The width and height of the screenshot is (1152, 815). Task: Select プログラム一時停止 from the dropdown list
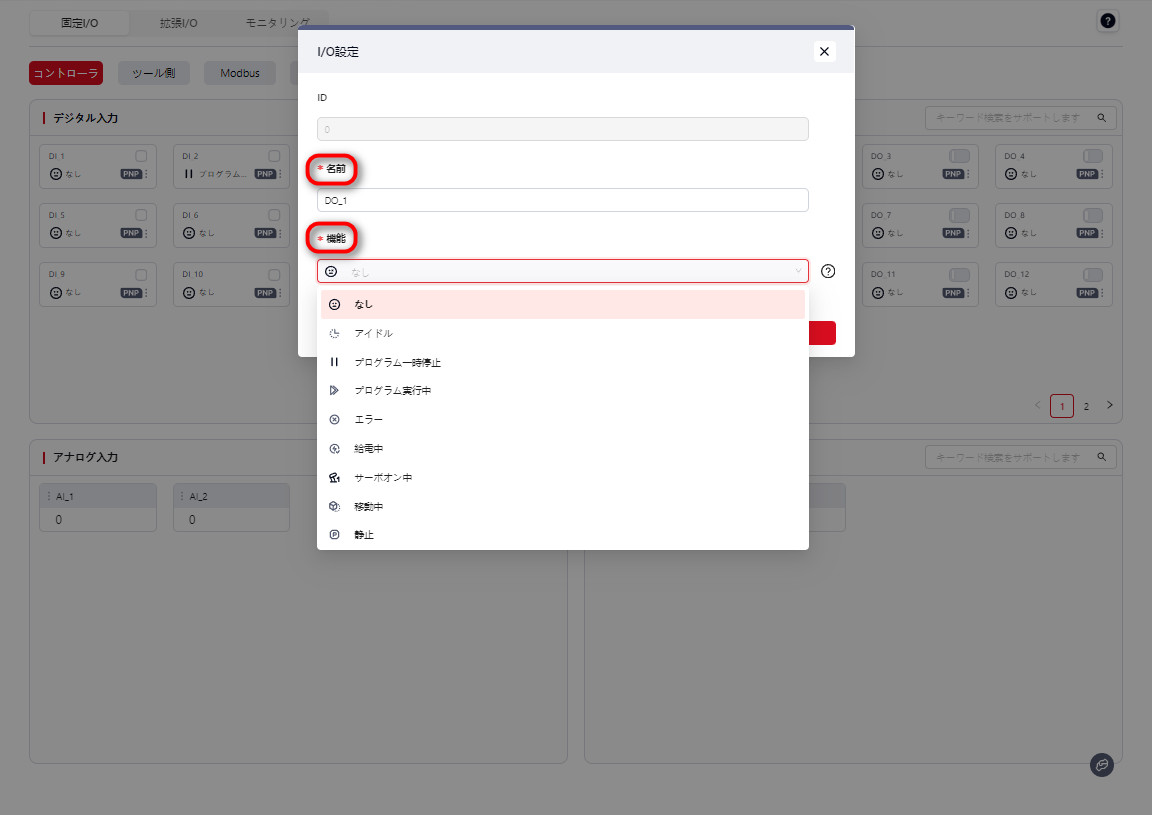[x=397, y=362]
